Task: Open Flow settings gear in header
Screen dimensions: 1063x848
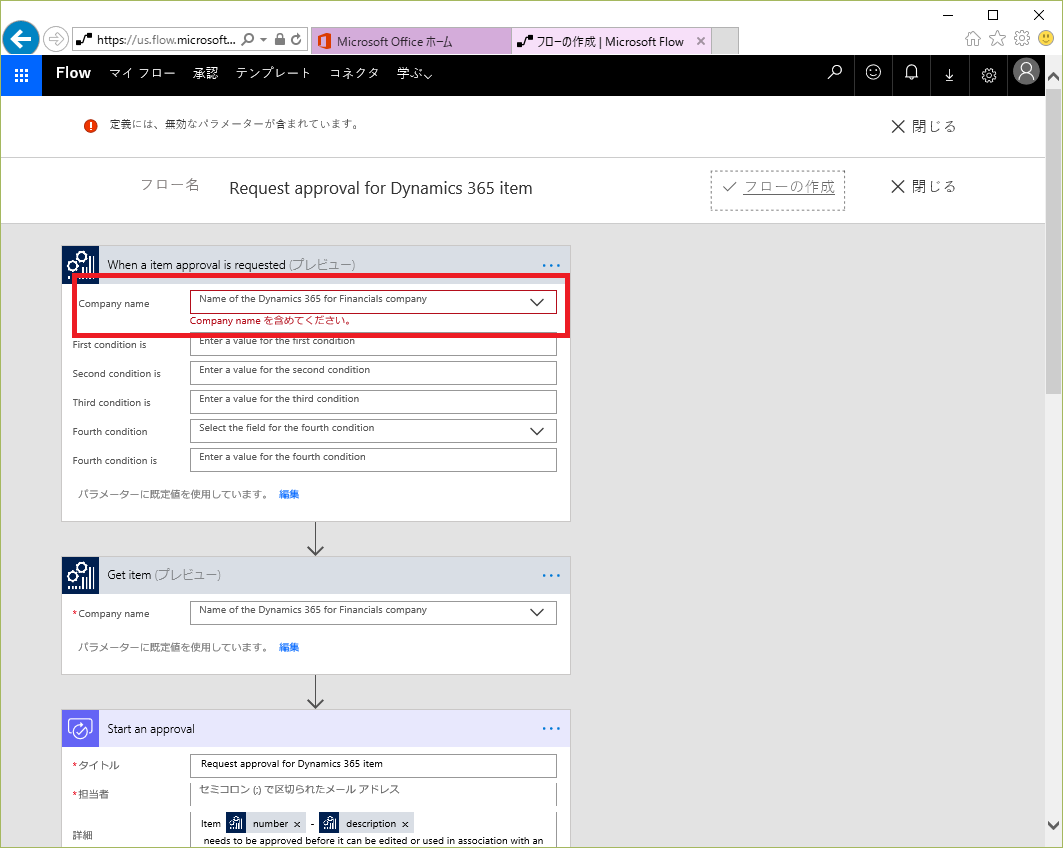Action: coord(989,75)
